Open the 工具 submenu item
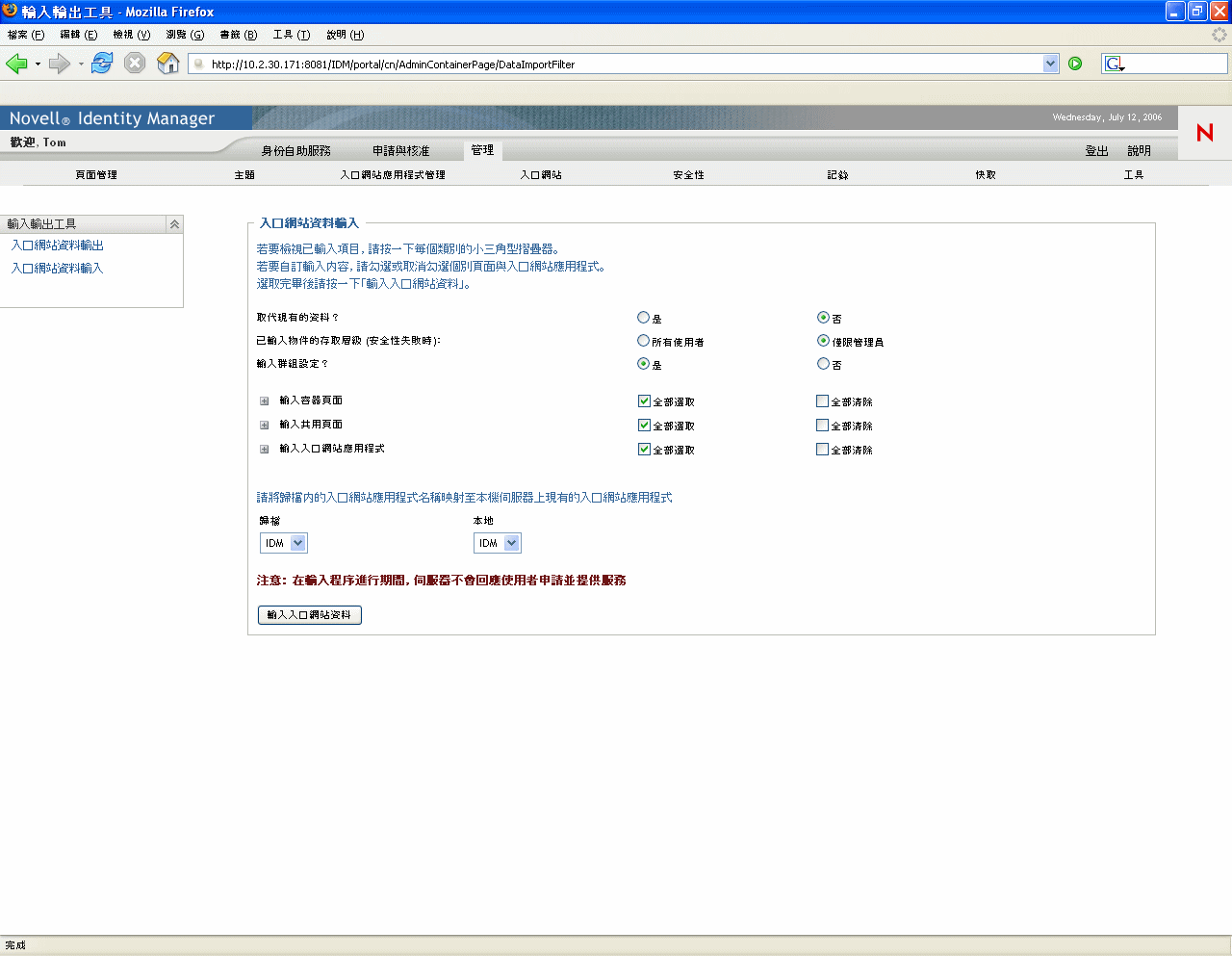This screenshot has width=1232, height=956. [1134, 175]
